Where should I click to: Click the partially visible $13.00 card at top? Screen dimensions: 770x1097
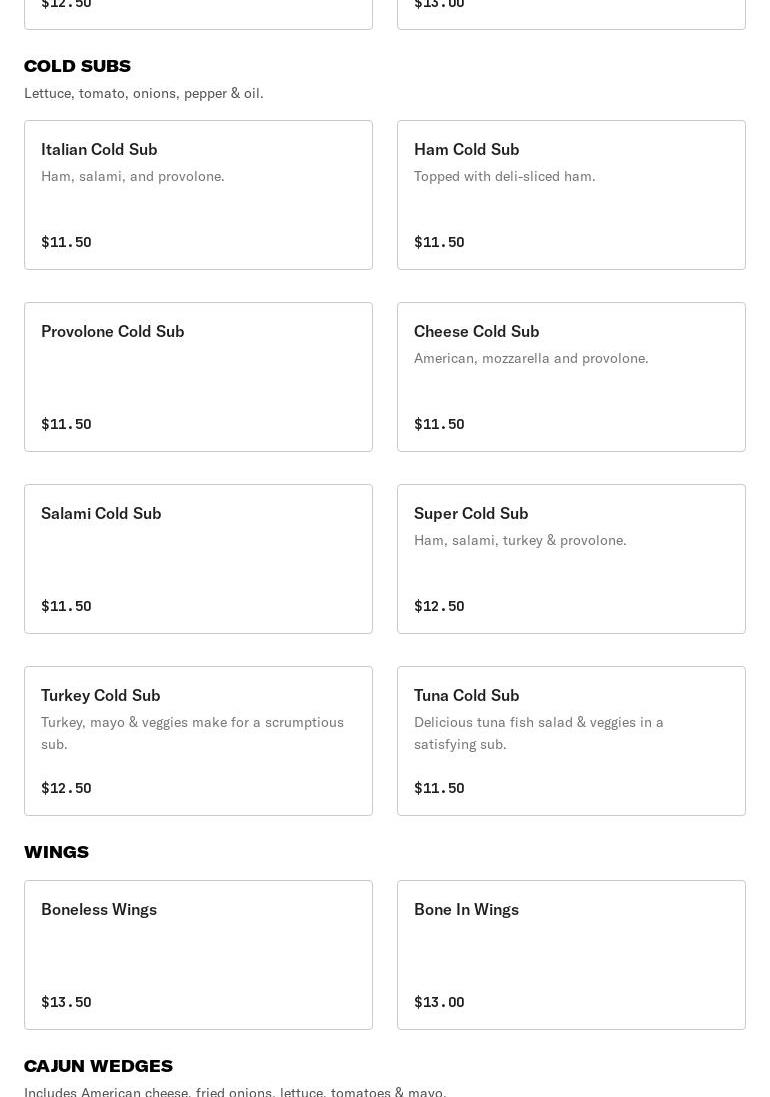(571, 12)
